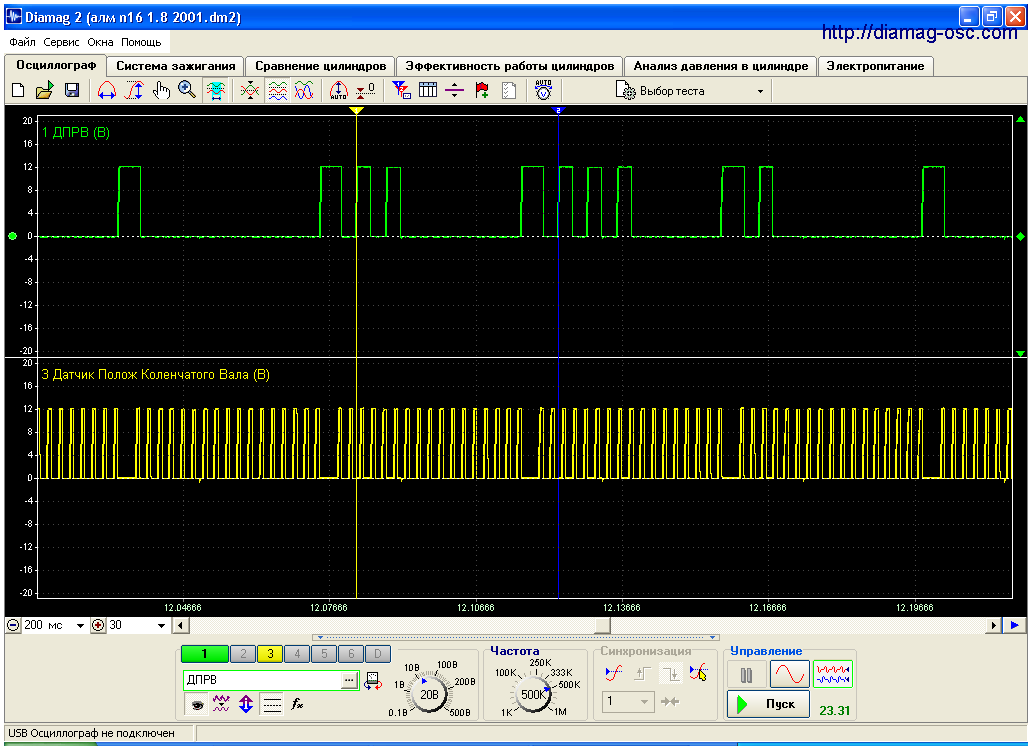Click the auto voltmeter icon
Image resolution: width=1032 pixels, height=746 pixels.
543,90
